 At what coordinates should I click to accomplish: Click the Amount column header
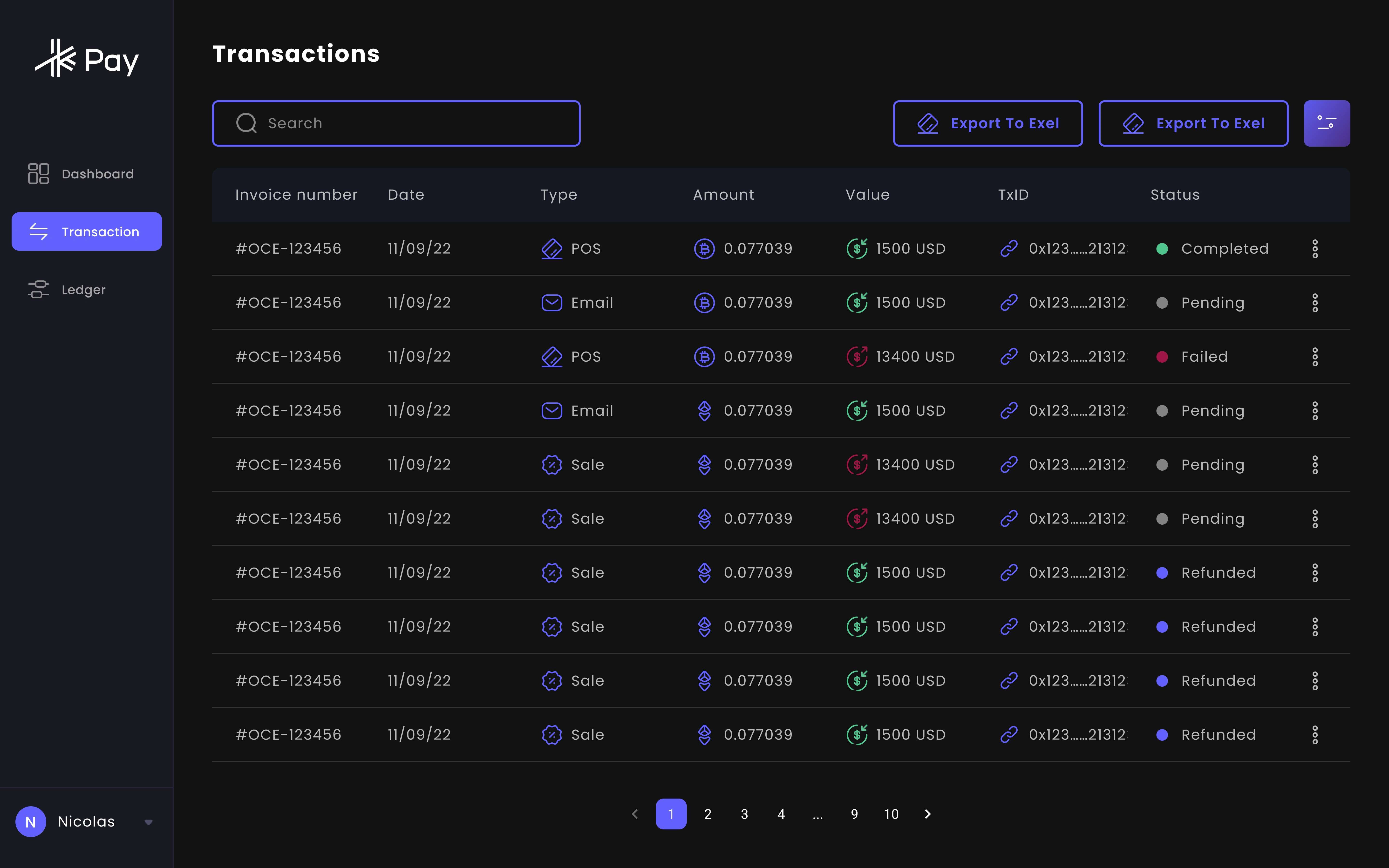pos(723,195)
